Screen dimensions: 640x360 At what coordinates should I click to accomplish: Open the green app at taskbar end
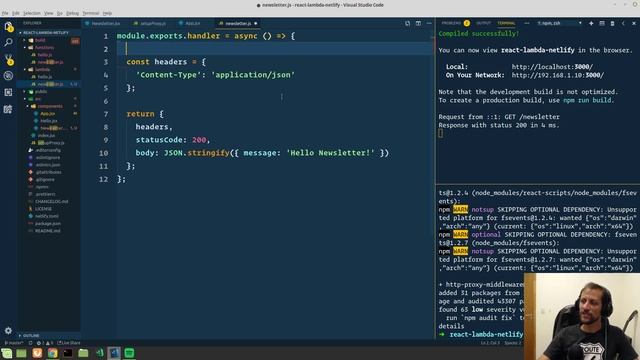129,353
